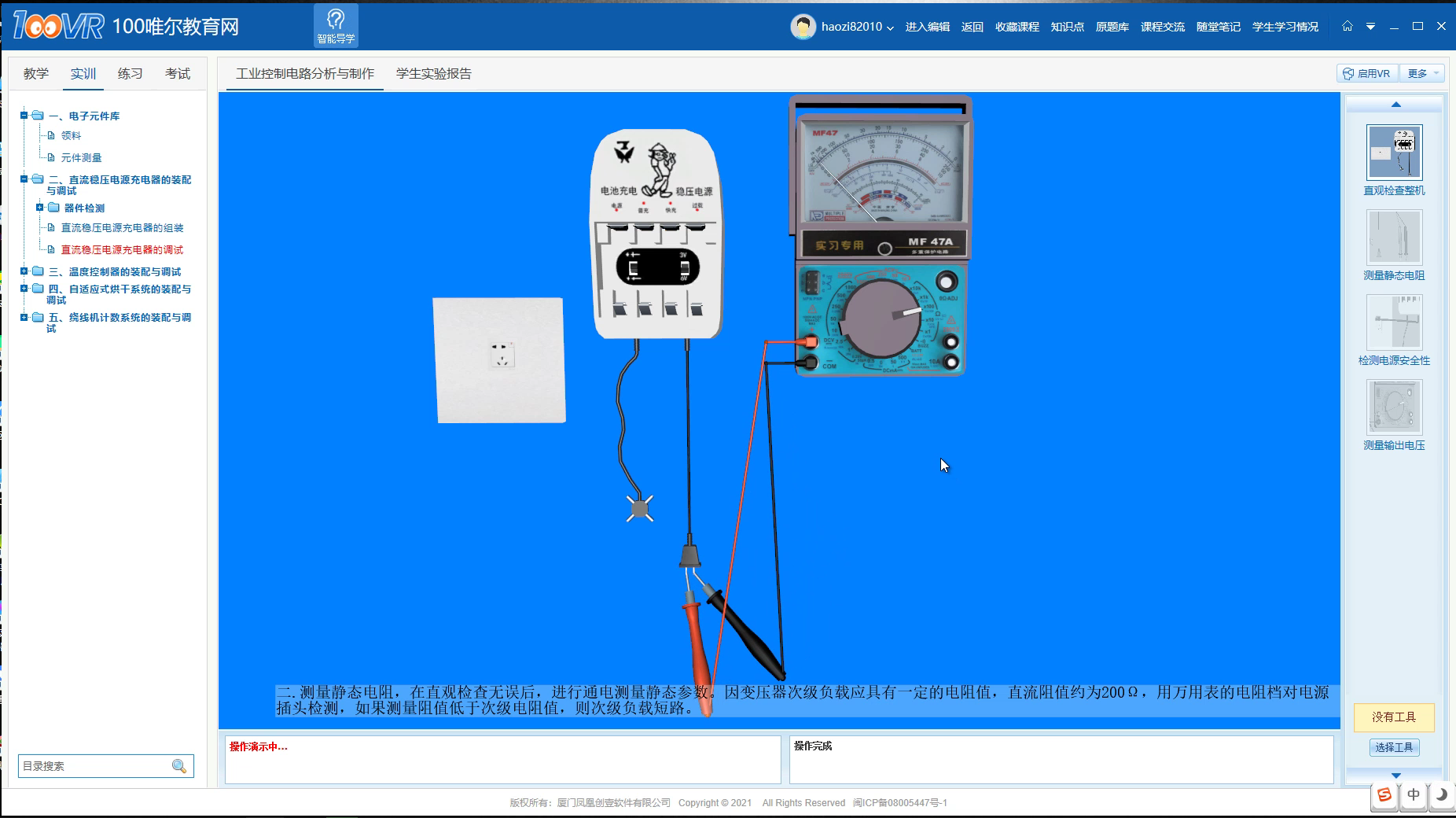The height and width of the screenshot is (818, 1456).
Task: Select the 测量静态电阻 step thumbnail
Action: pyautogui.click(x=1394, y=238)
